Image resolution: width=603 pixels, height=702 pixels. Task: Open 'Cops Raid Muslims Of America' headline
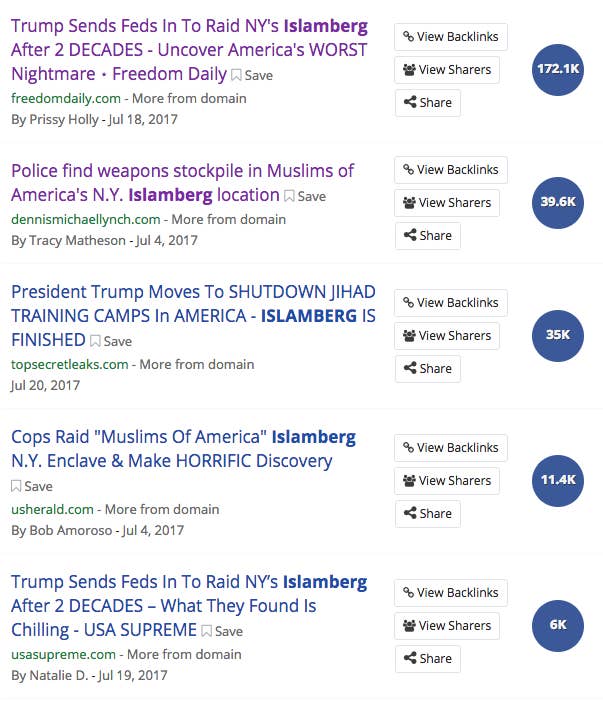point(183,449)
